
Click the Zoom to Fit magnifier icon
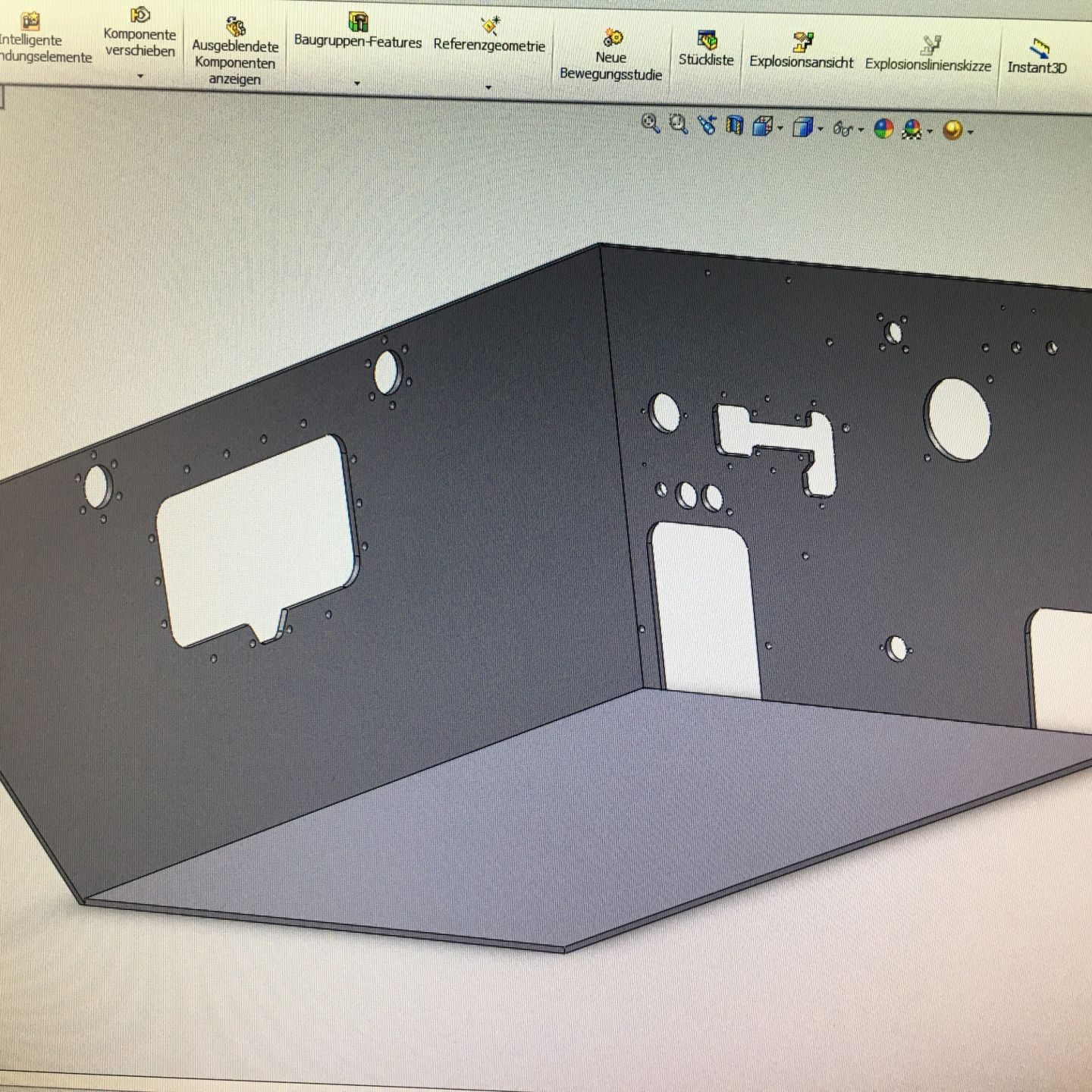tap(650, 123)
